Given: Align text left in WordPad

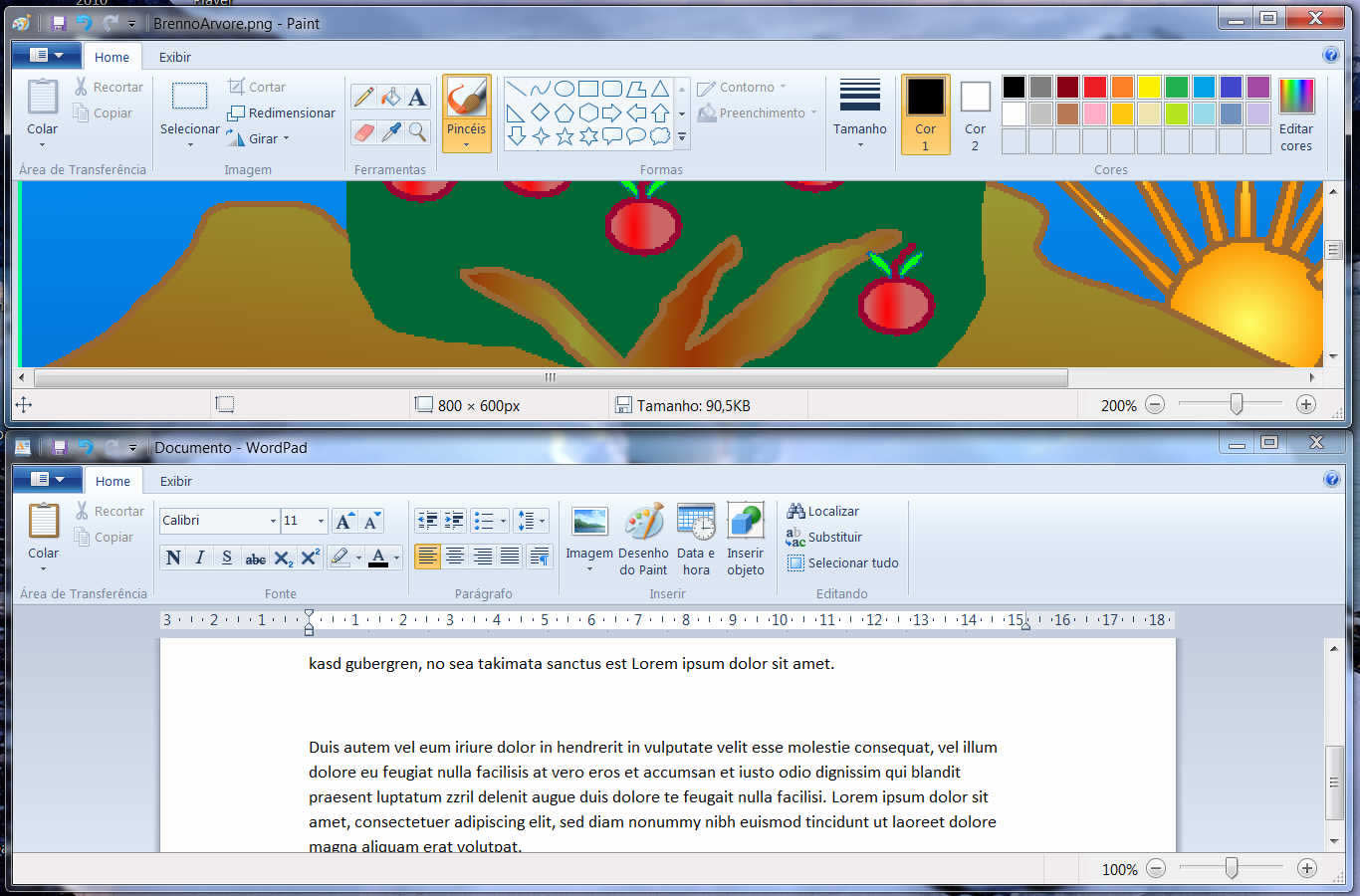Looking at the screenshot, I should point(427,557).
